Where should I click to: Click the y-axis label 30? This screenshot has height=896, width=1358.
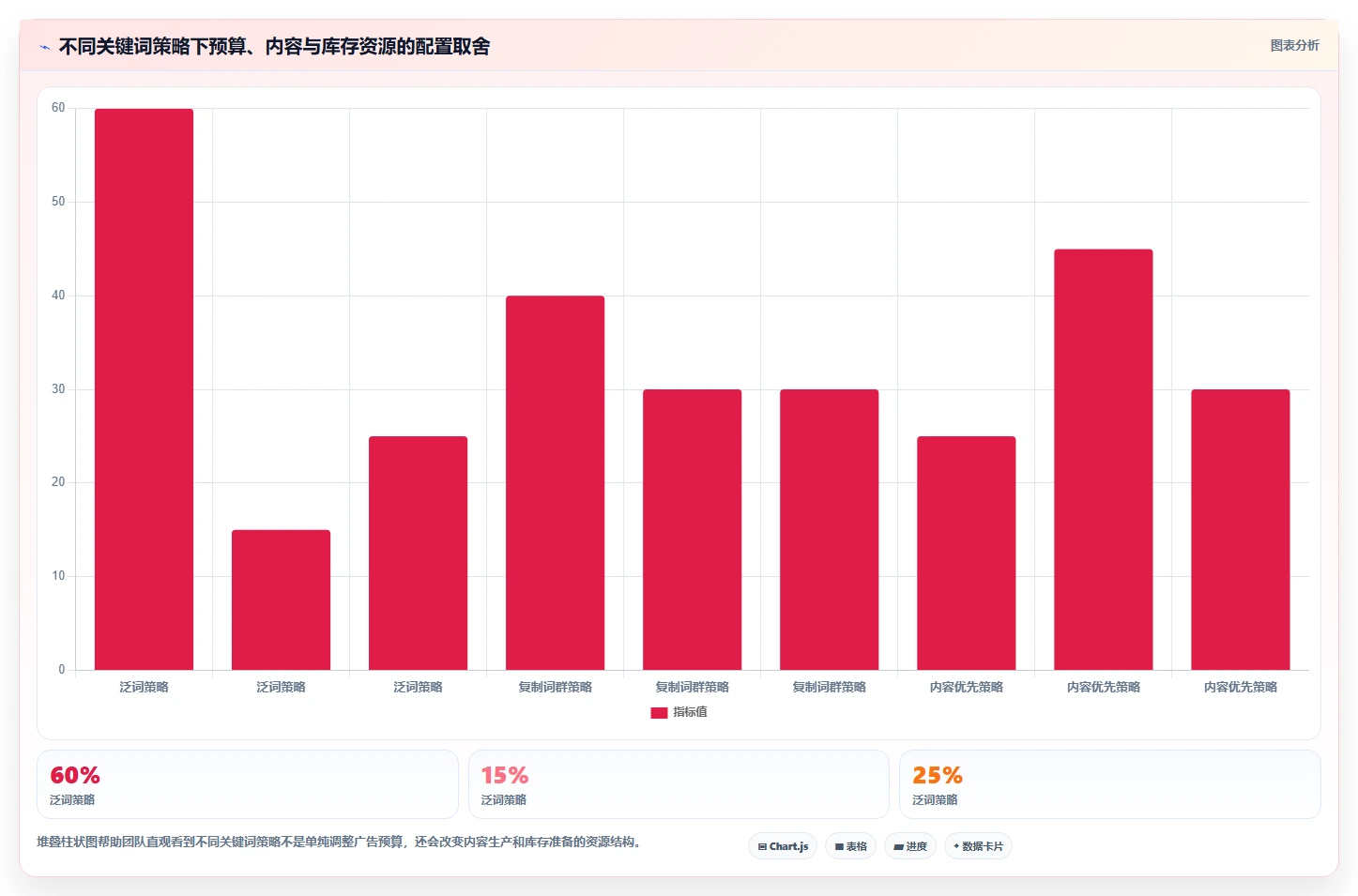[x=58, y=389]
